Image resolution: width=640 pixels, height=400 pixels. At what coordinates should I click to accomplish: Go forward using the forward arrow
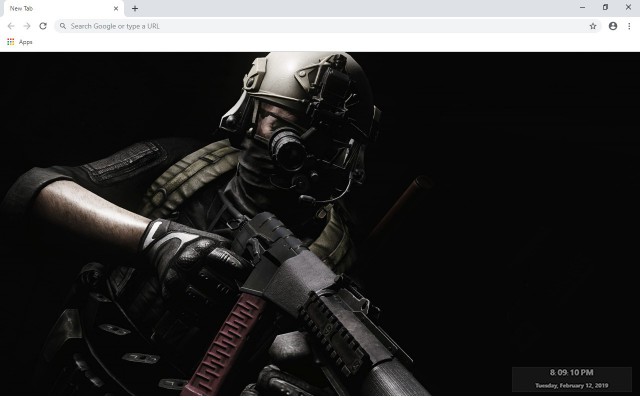[x=27, y=26]
